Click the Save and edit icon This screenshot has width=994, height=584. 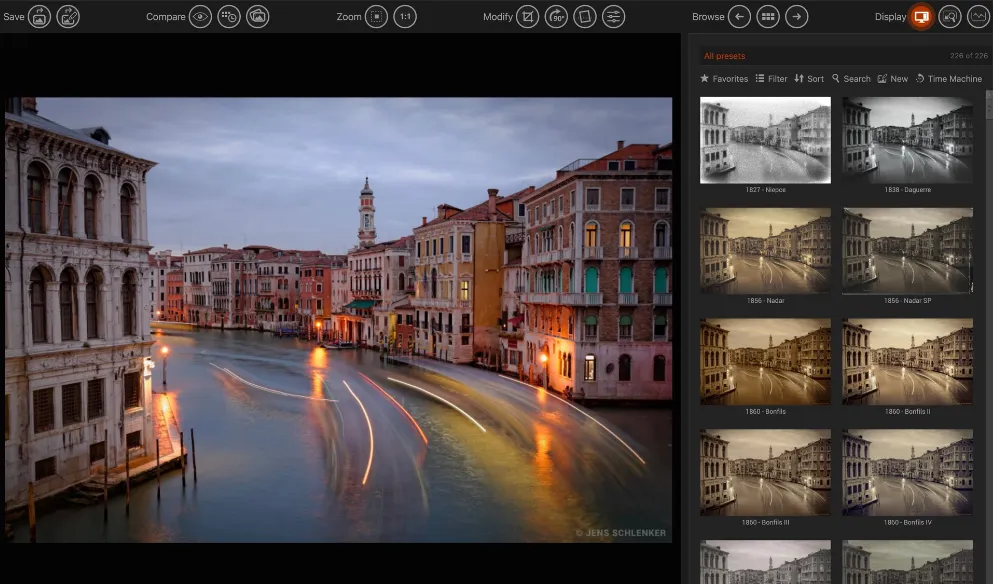point(68,17)
